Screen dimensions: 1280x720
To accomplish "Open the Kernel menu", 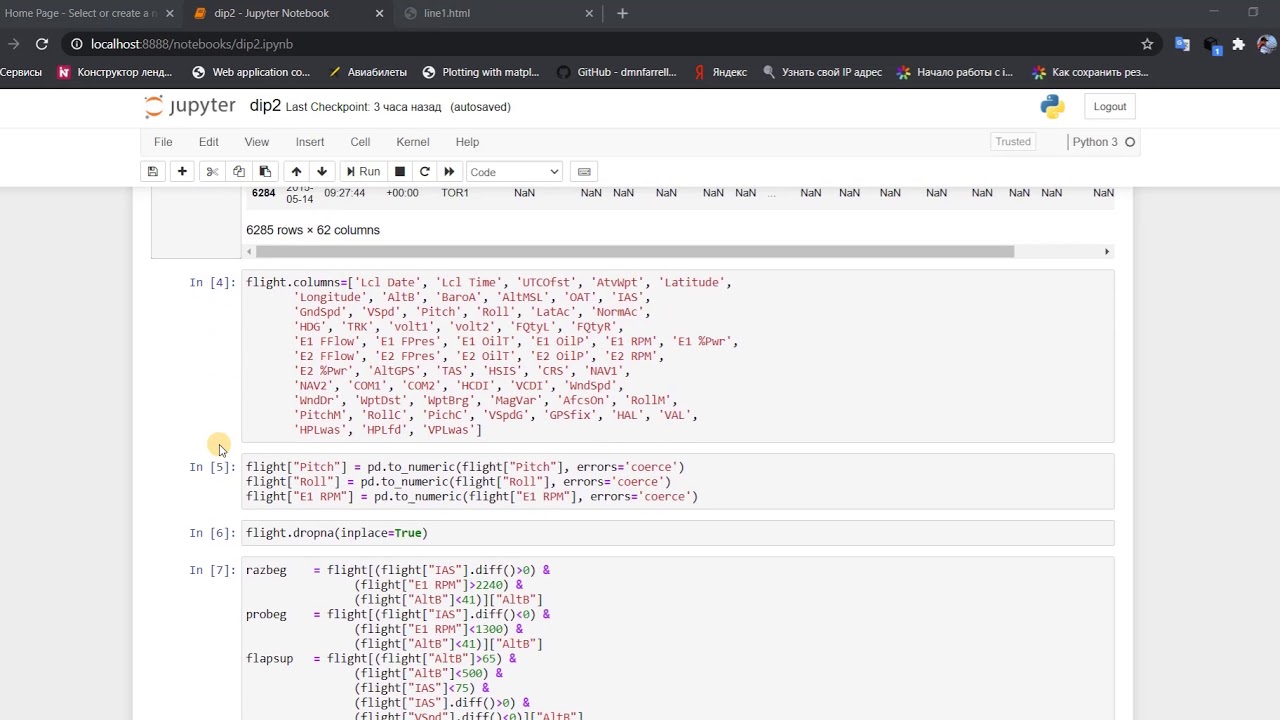I will pyautogui.click(x=412, y=142).
